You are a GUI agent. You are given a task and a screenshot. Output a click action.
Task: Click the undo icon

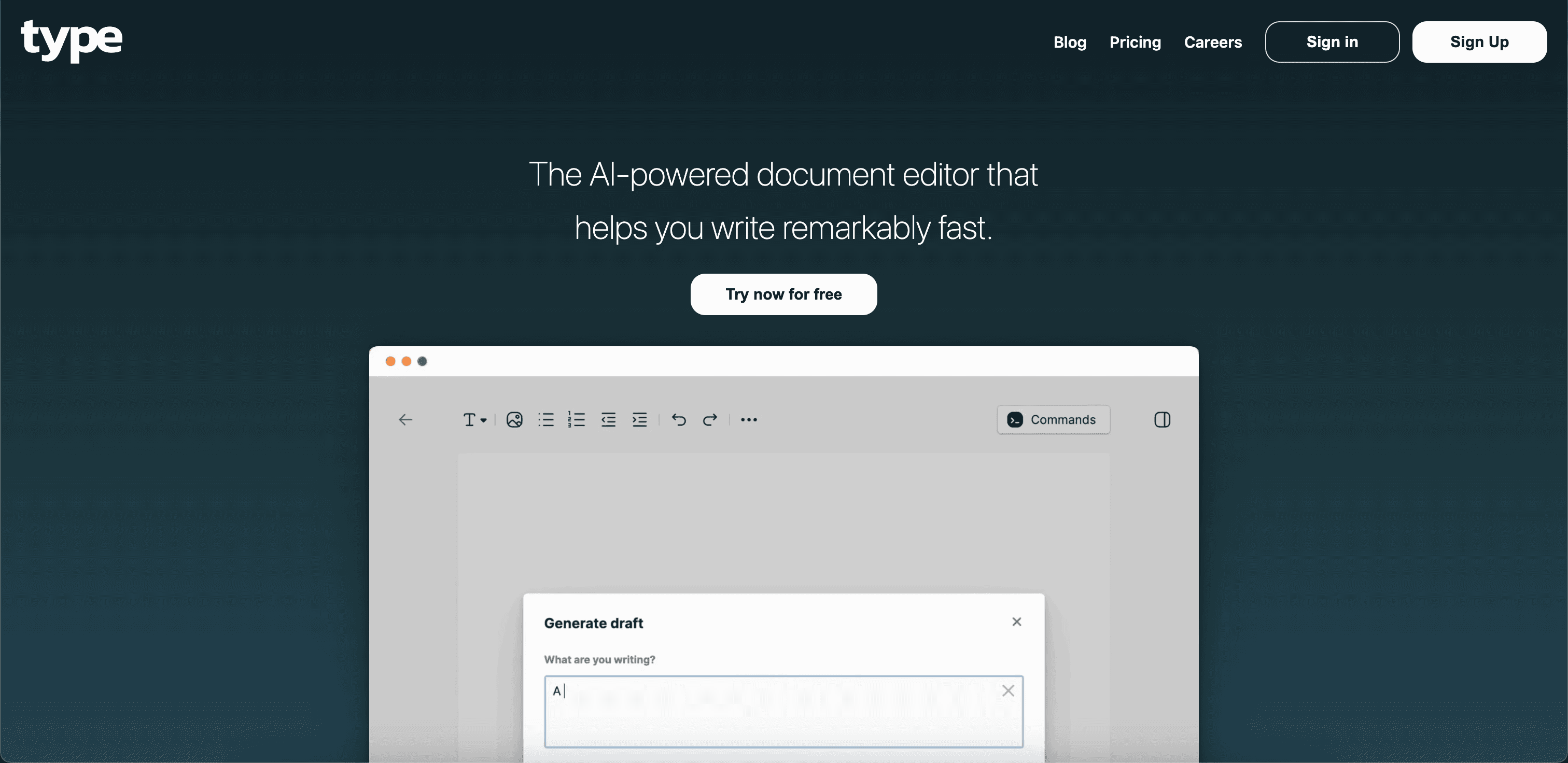679,420
